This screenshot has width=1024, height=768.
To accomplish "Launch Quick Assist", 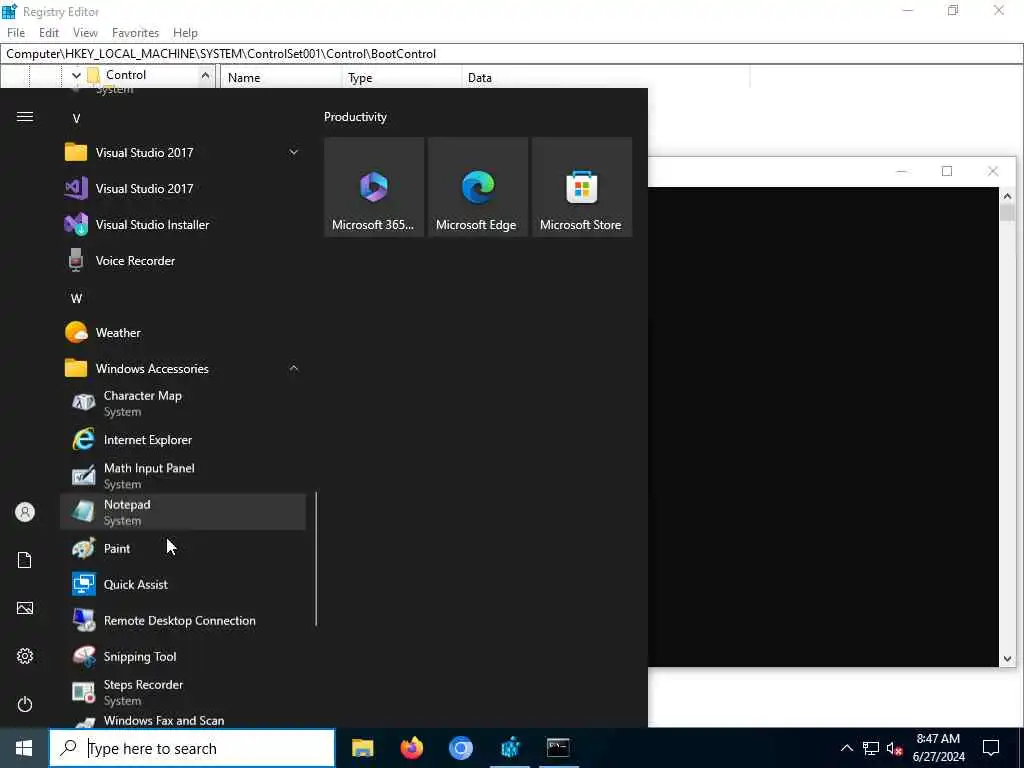I will click(183, 584).
